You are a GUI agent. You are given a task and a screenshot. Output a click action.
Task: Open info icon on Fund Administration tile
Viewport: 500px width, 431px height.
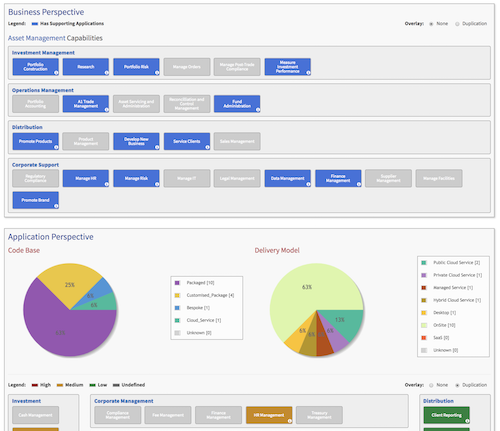258,110
